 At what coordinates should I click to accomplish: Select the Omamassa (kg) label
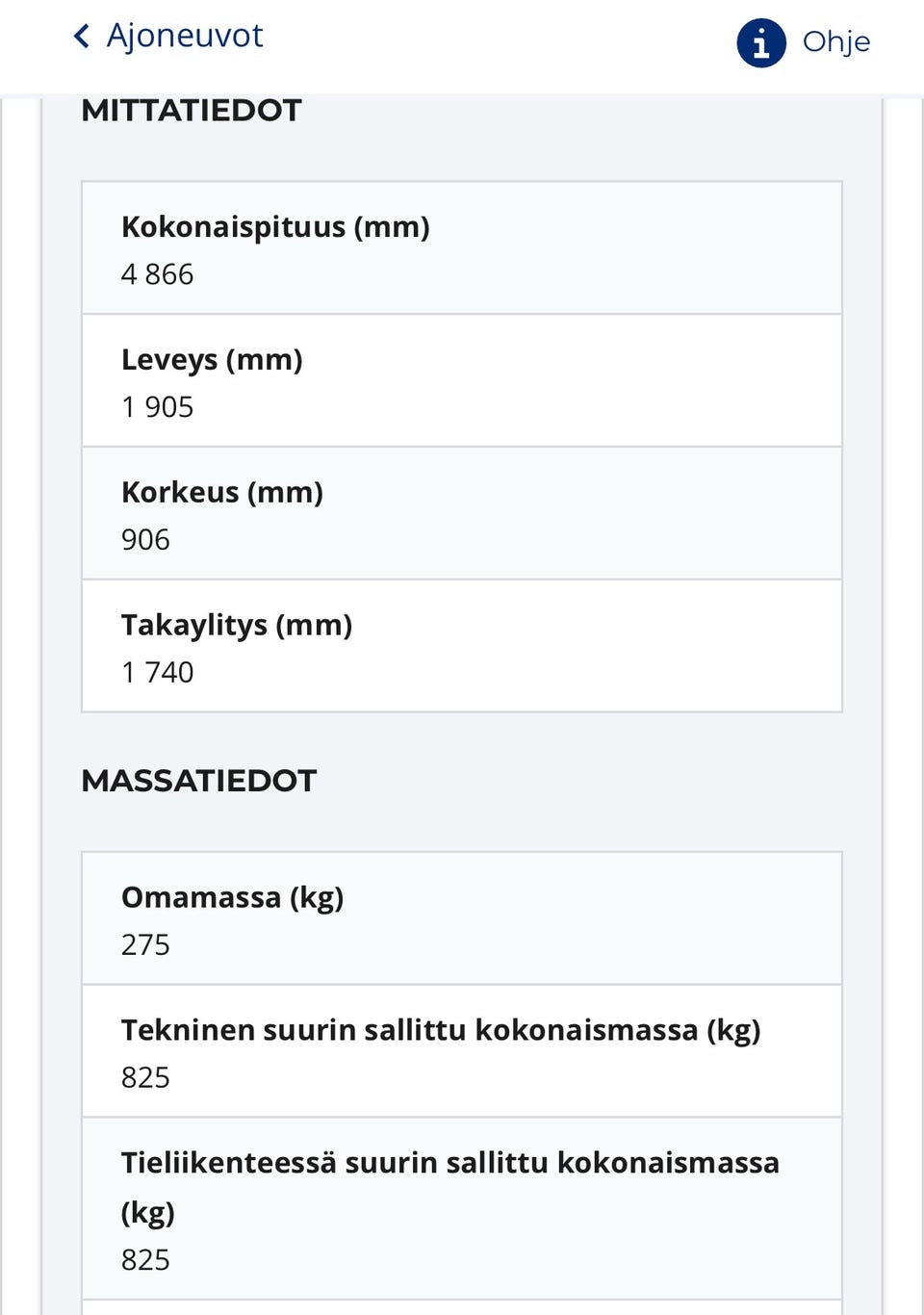[x=232, y=898]
